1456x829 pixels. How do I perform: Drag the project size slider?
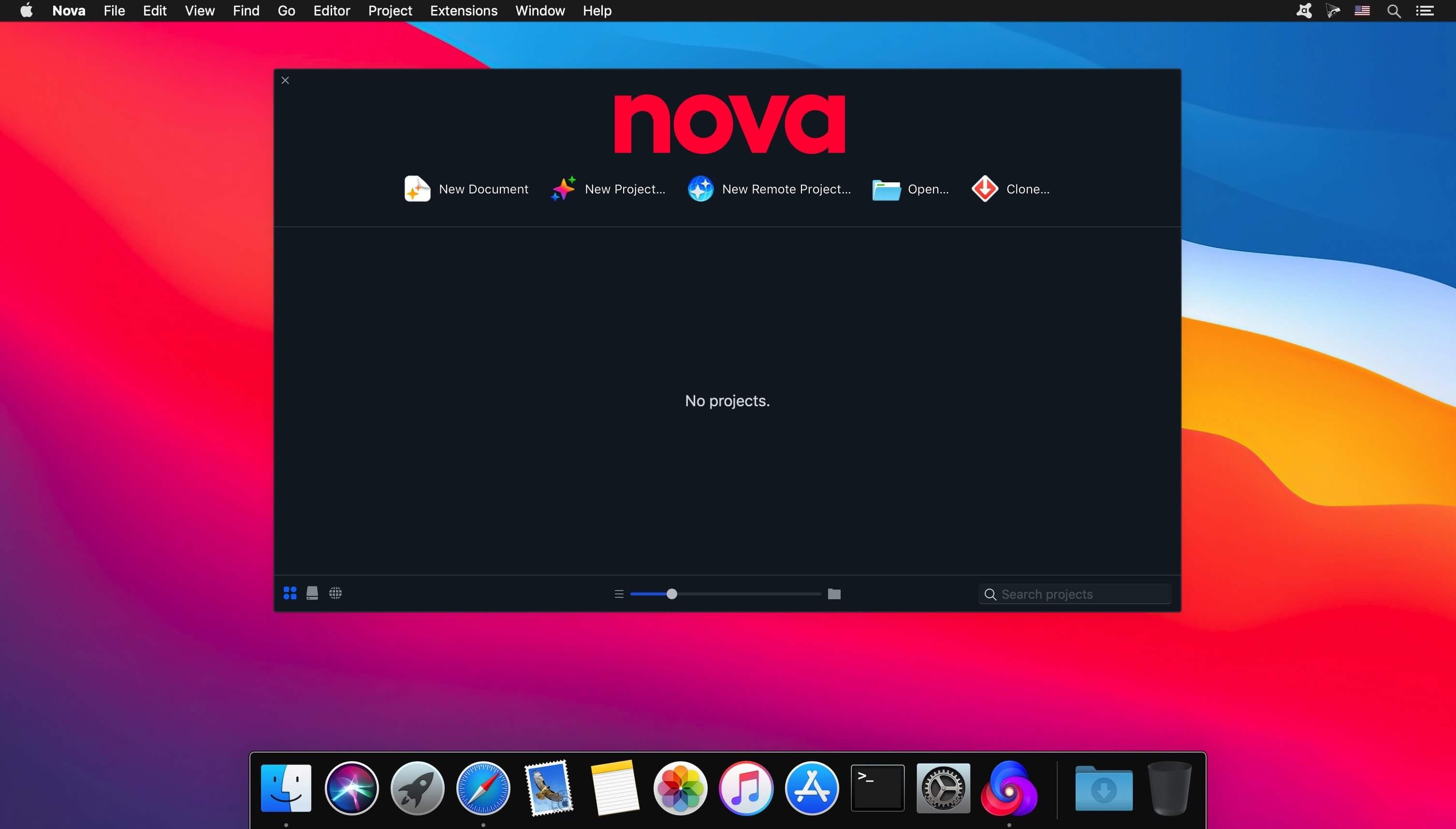tap(670, 594)
